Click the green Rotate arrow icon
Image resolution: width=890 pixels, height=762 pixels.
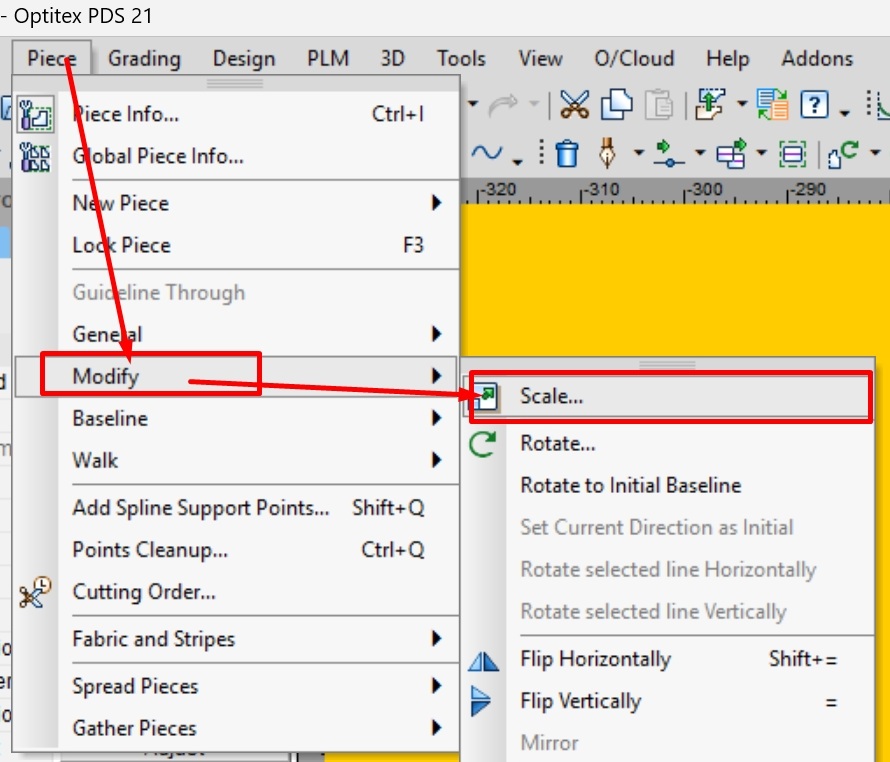click(x=483, y=444)
